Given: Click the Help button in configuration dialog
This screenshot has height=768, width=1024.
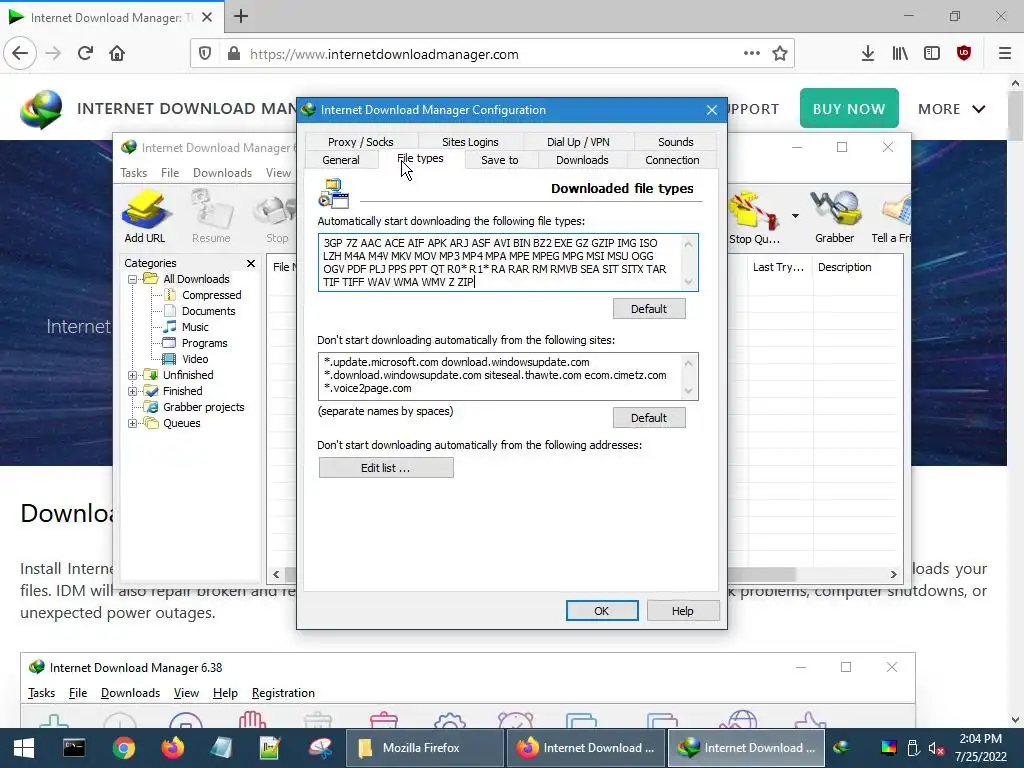Looking at the screenshot, I should [682, 611].
